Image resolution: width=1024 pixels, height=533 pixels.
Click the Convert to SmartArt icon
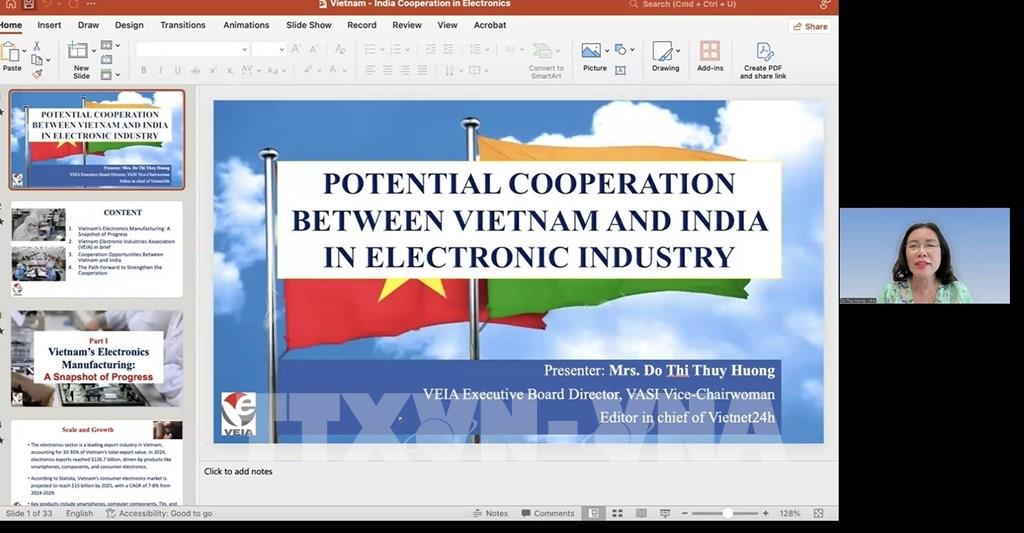pyautogui.click(x=542, y=50)
